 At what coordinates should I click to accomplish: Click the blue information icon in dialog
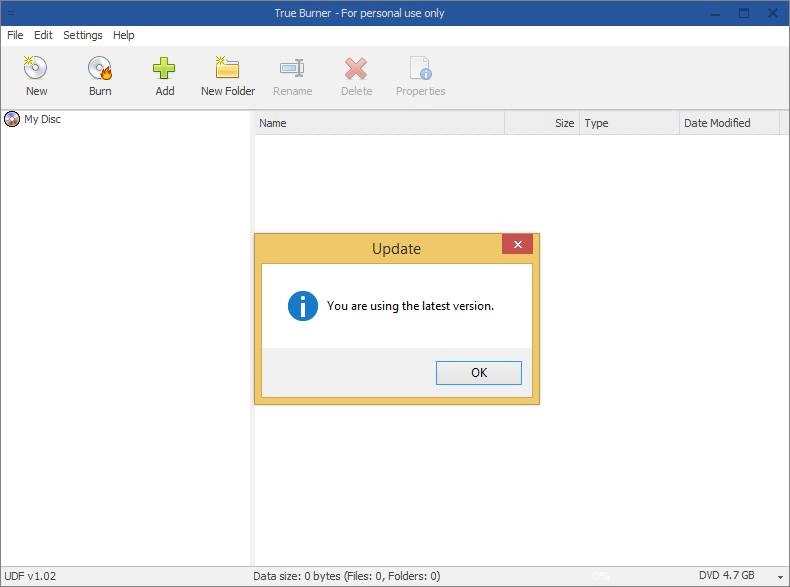pos(303,306)
